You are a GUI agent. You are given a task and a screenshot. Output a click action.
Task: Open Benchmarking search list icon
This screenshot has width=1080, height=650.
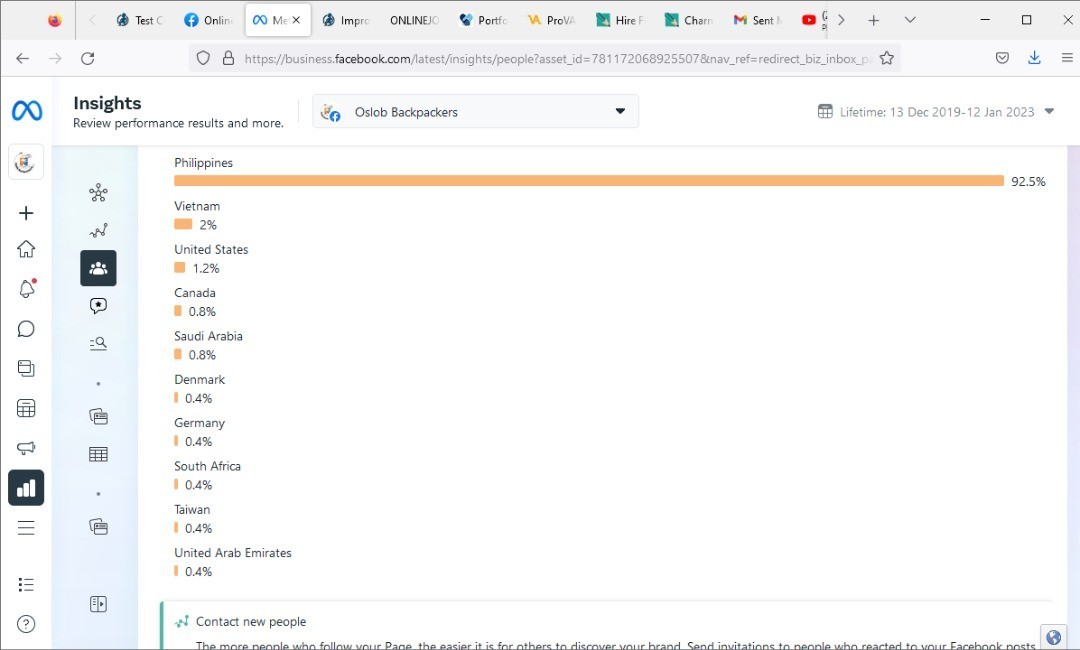98,343
